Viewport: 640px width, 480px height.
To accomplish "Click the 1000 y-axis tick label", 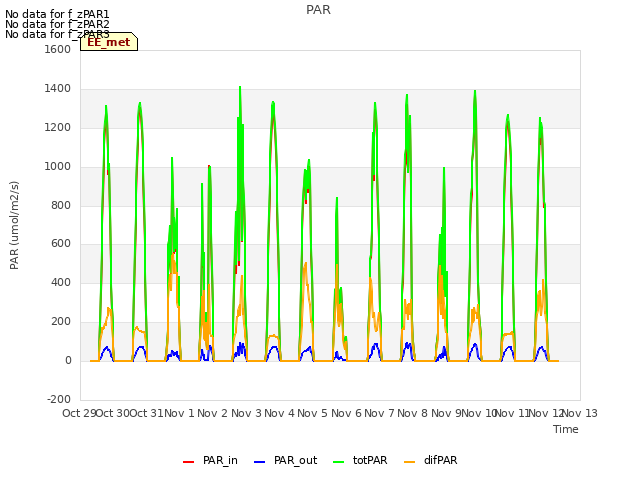I will click(58, 167).
